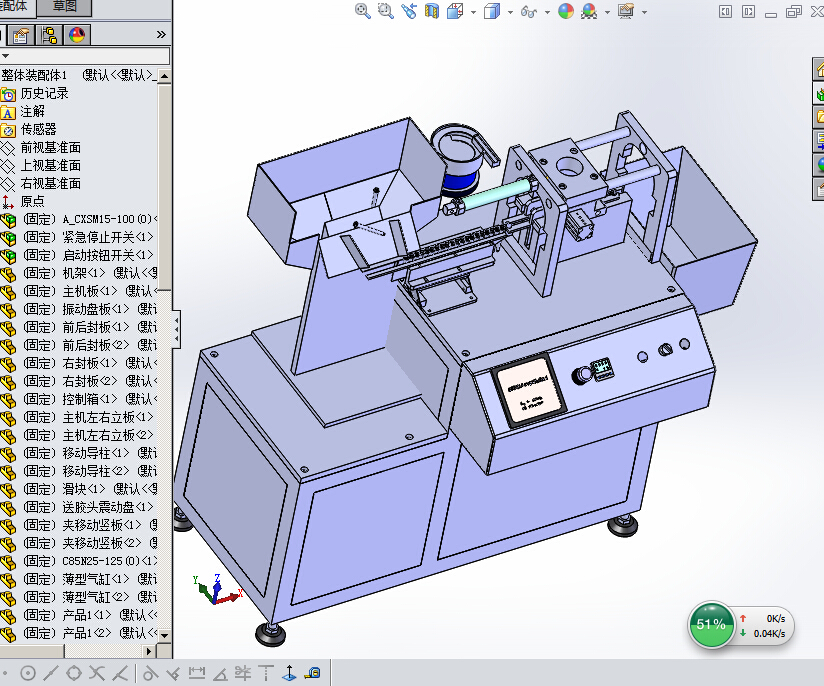Image resolution: width=824 pixels, height=686 pixels.
Task: Toggle the Section View tool
Action: [x=432, y=11]
